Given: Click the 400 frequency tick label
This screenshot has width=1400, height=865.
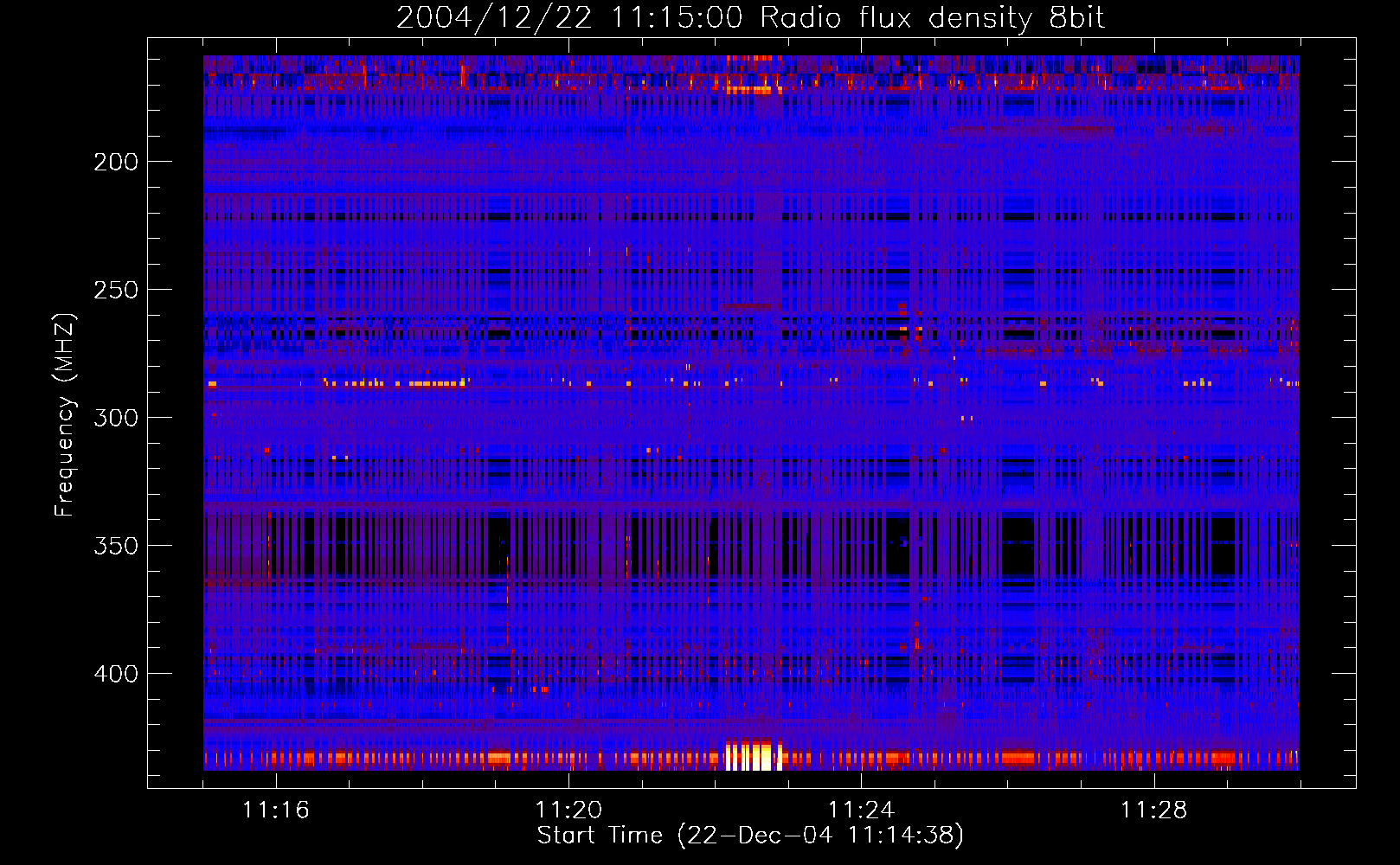Looking at the screenshot, I should tap(116, 674).
